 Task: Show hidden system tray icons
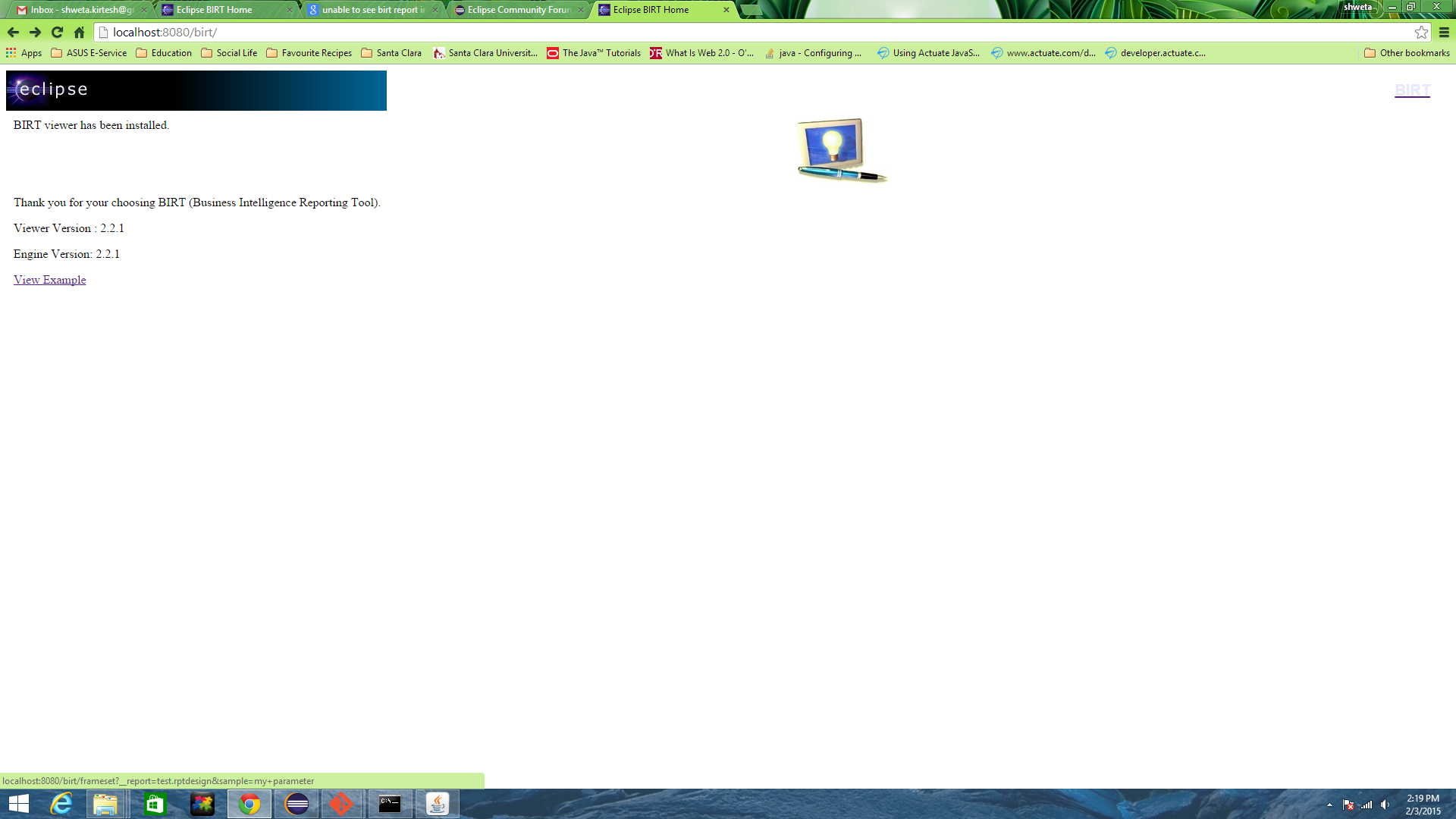(x=1329, y=805)
